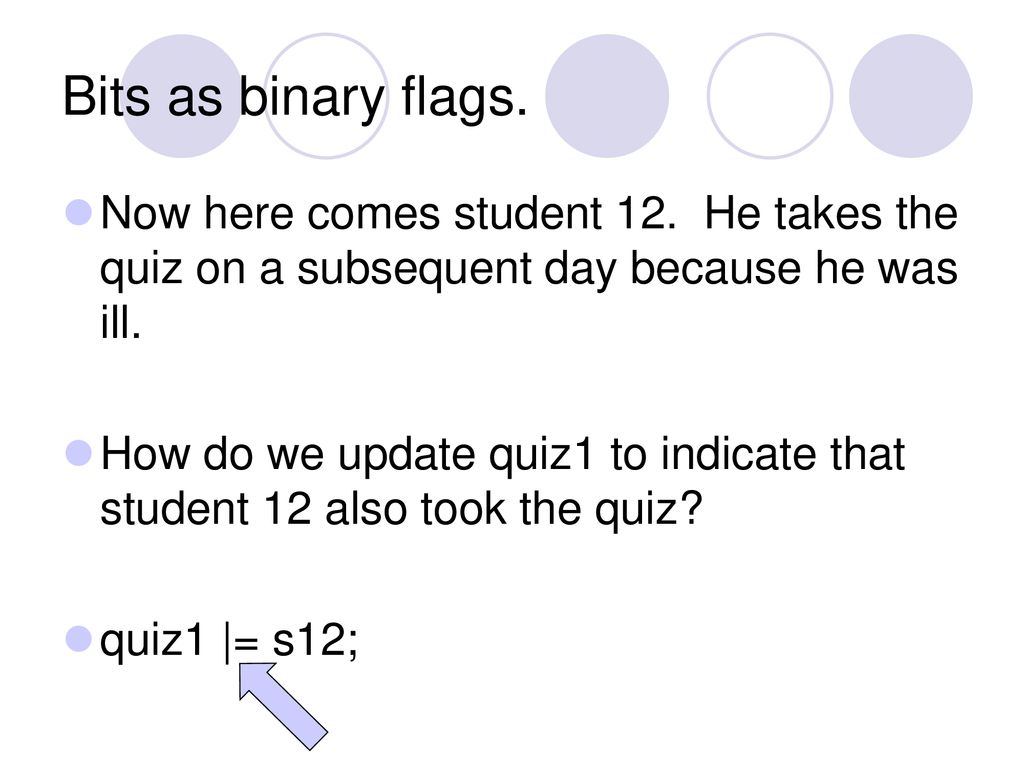This screenshot has height=768, width=1024.
Task: Click the text 'student 12.' in first bullet
Action: (564, 214)
